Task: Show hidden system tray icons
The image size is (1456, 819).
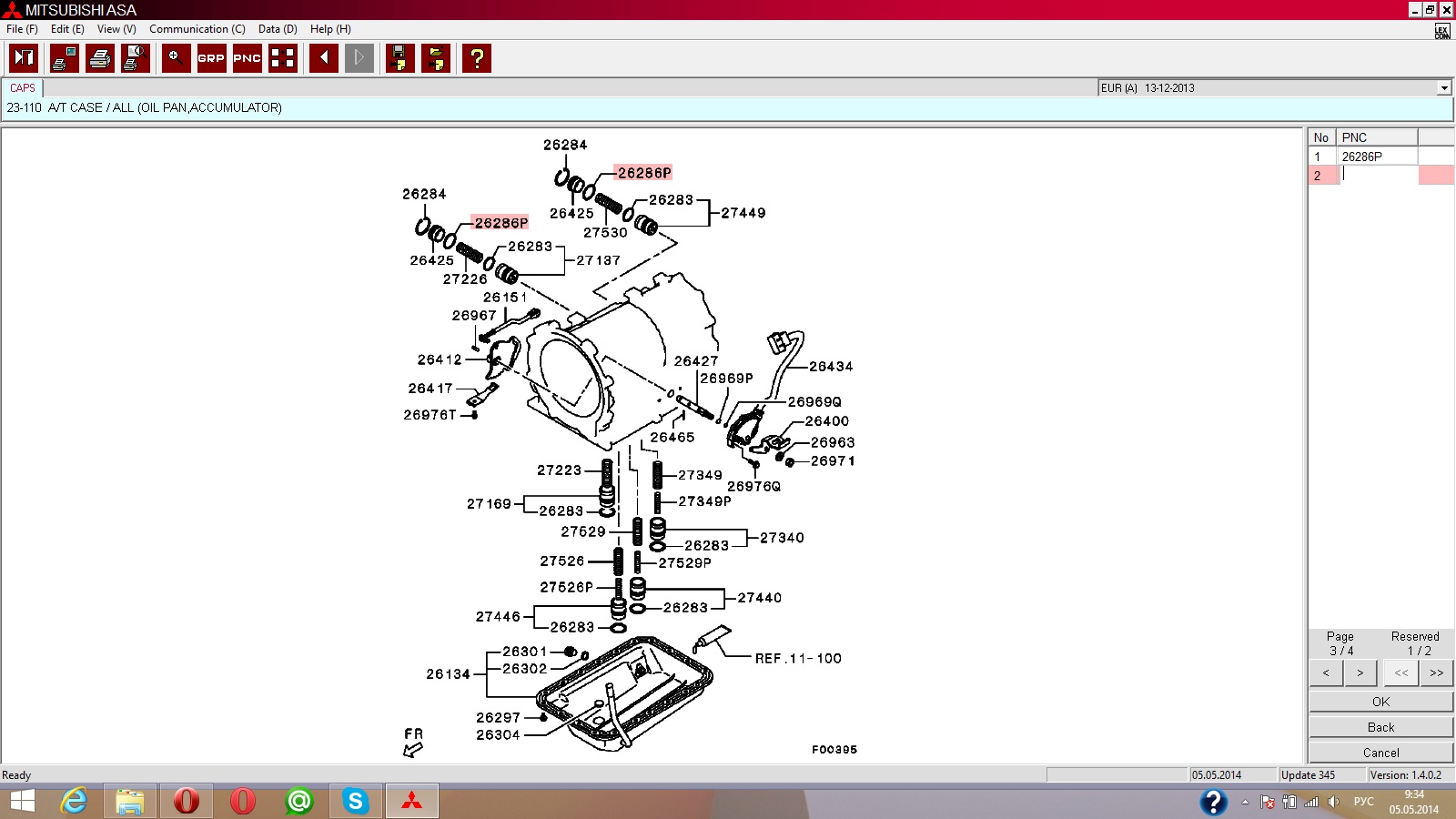Action: (1245, 802)
